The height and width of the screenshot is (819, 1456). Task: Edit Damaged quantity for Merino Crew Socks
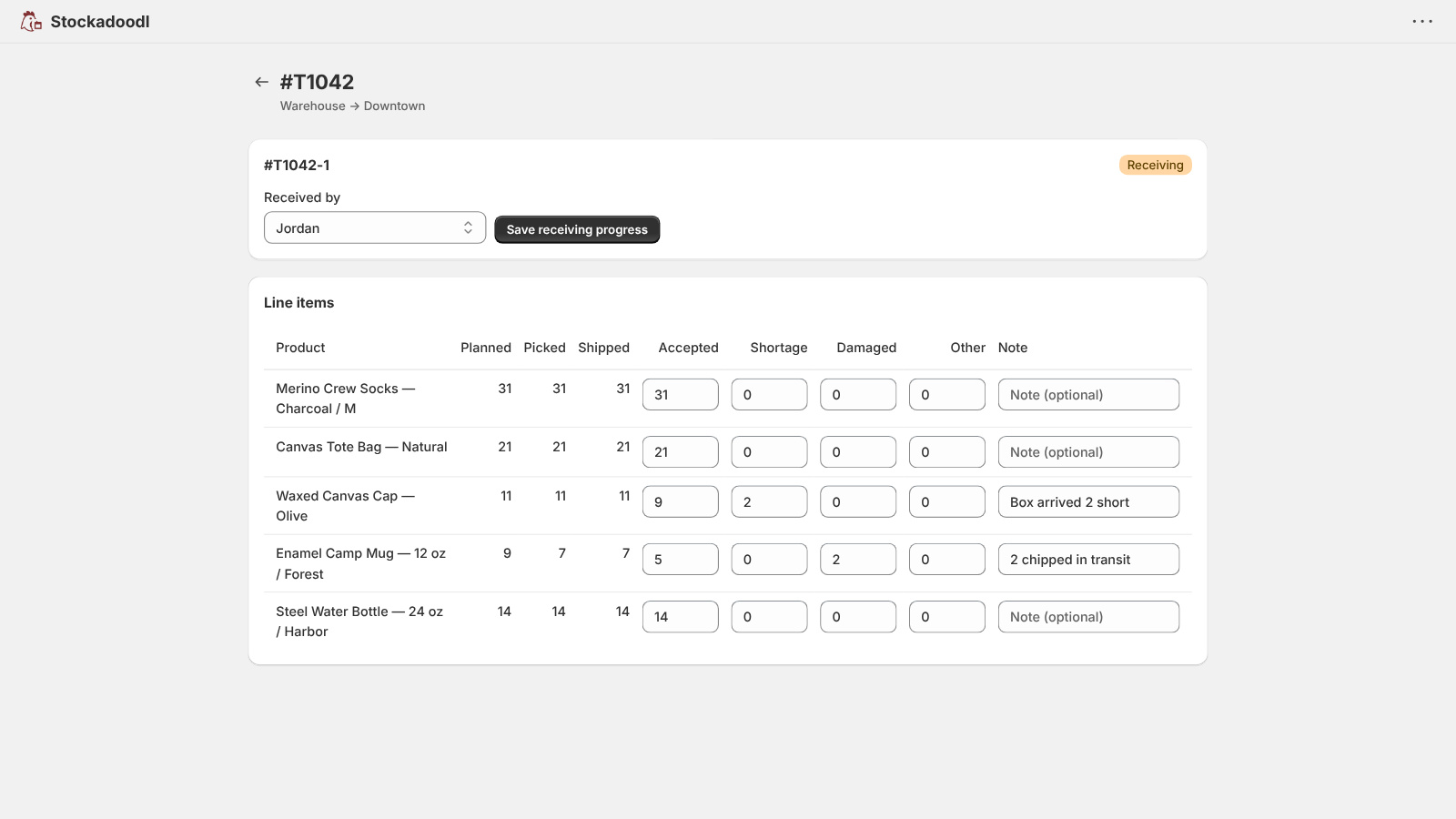pyautogui.click(x=858, y=395)
